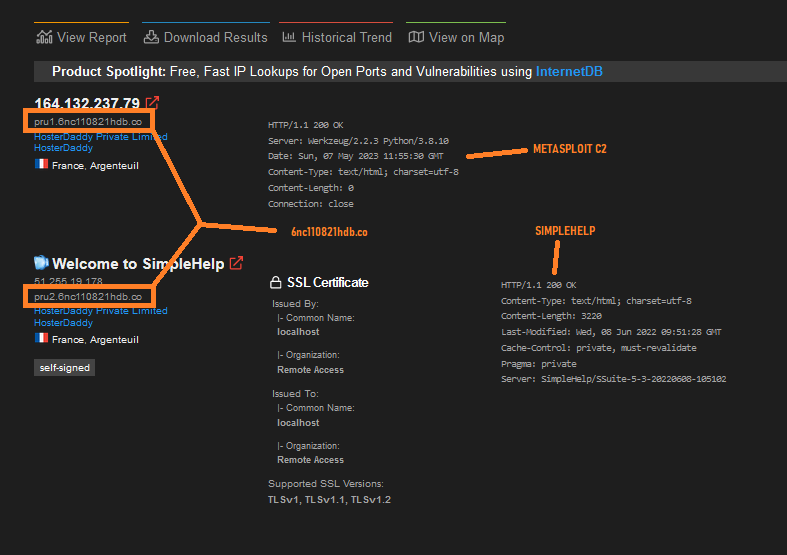The image size is (787, 555).
Task: Select the Last-Modified: Wed, 08 Jun 2022 line
Action: tap(611, 332)
